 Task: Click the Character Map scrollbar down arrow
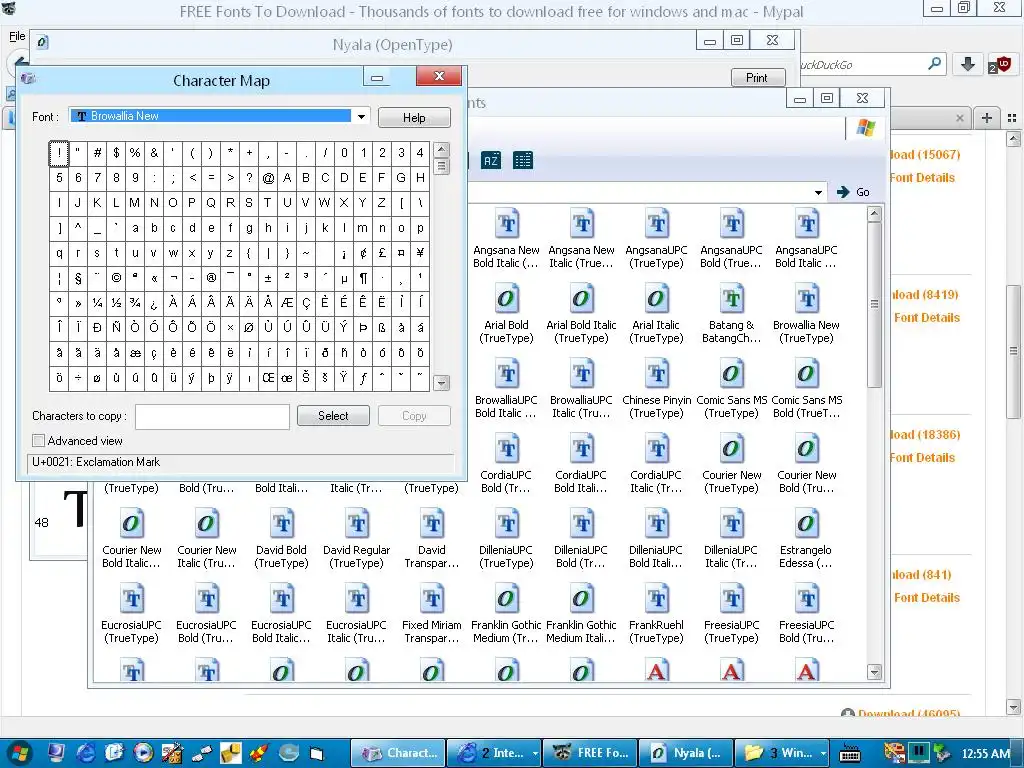pyautogui.click(x=441, y=383)
